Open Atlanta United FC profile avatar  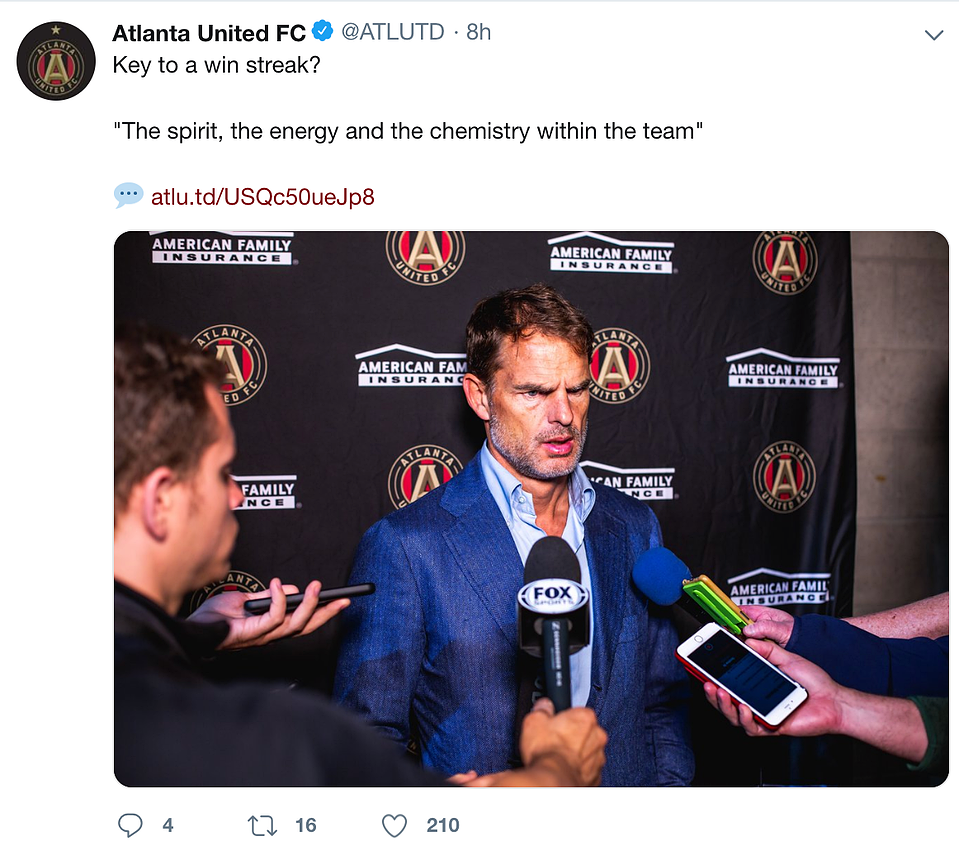pyautogui.click(x=56, y=61)
